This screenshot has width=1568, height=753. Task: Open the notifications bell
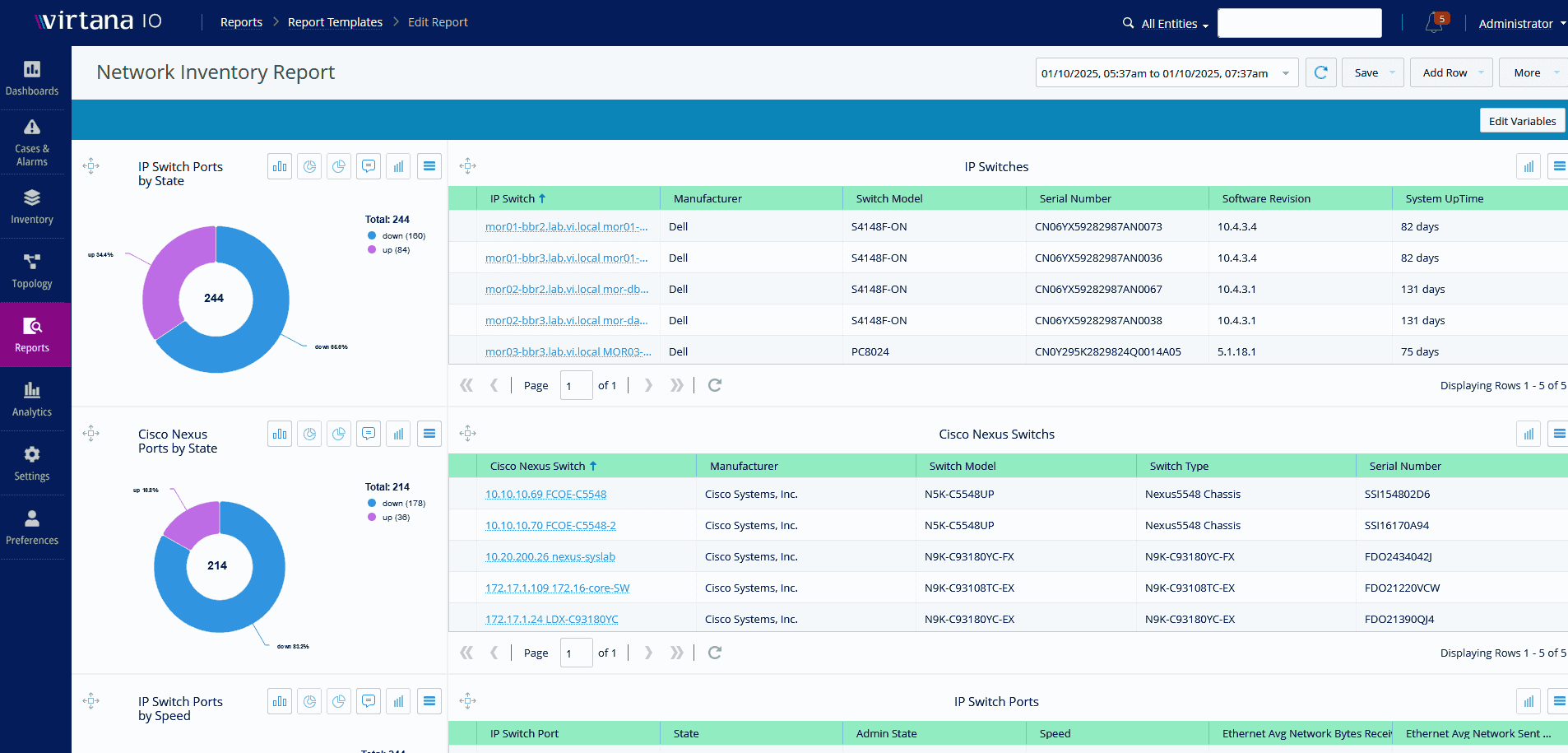click(1434, 23)
